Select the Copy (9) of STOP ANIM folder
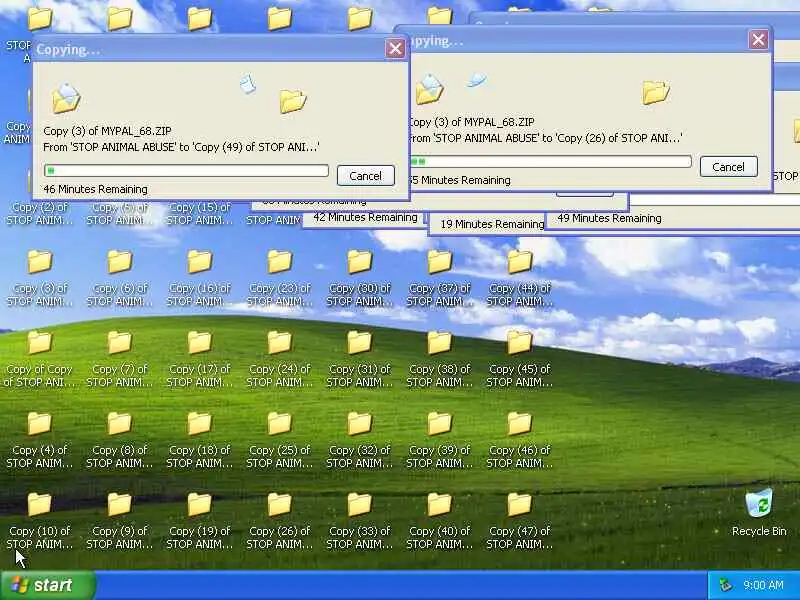This screenshot has height=600, width=800. [x=119, y=521]
